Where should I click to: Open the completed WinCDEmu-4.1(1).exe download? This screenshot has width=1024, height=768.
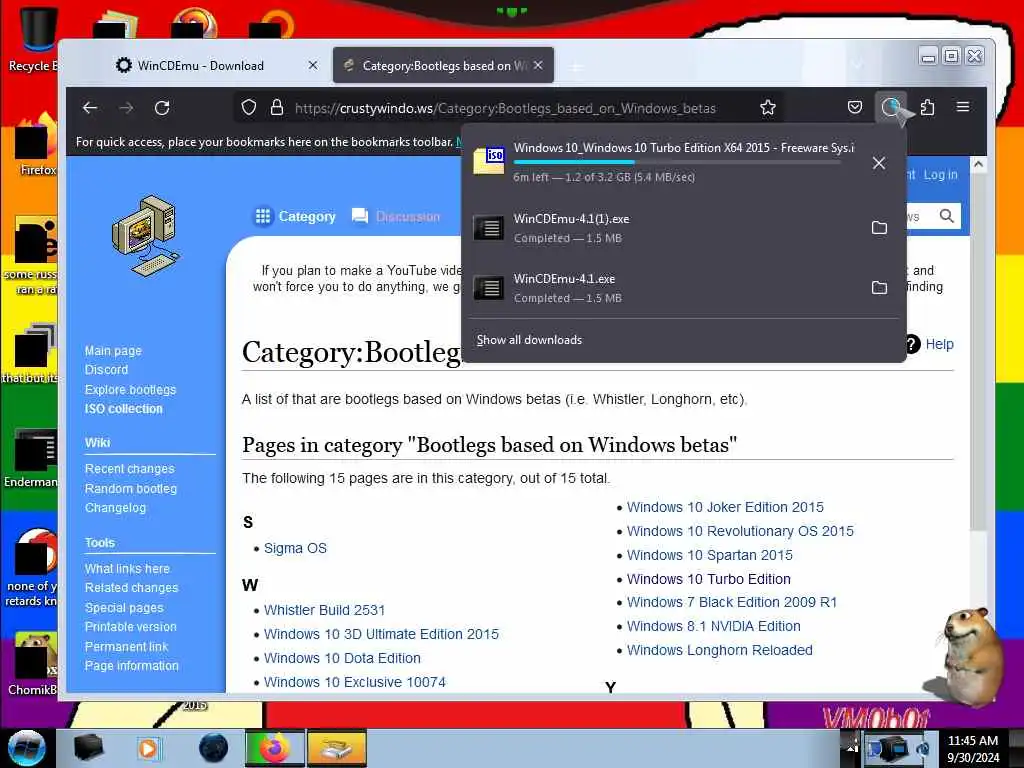click(x=664, y=228)
